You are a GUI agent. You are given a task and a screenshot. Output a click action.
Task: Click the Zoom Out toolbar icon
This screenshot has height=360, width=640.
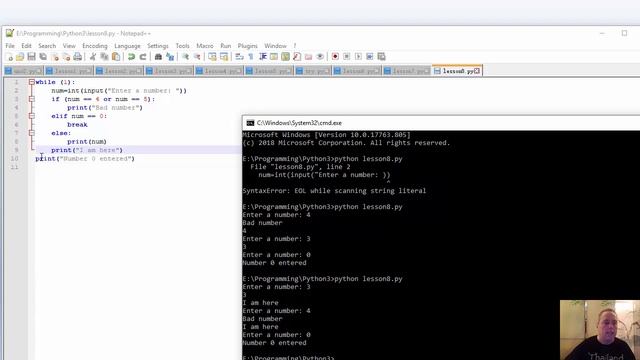[x=197, y=57]
